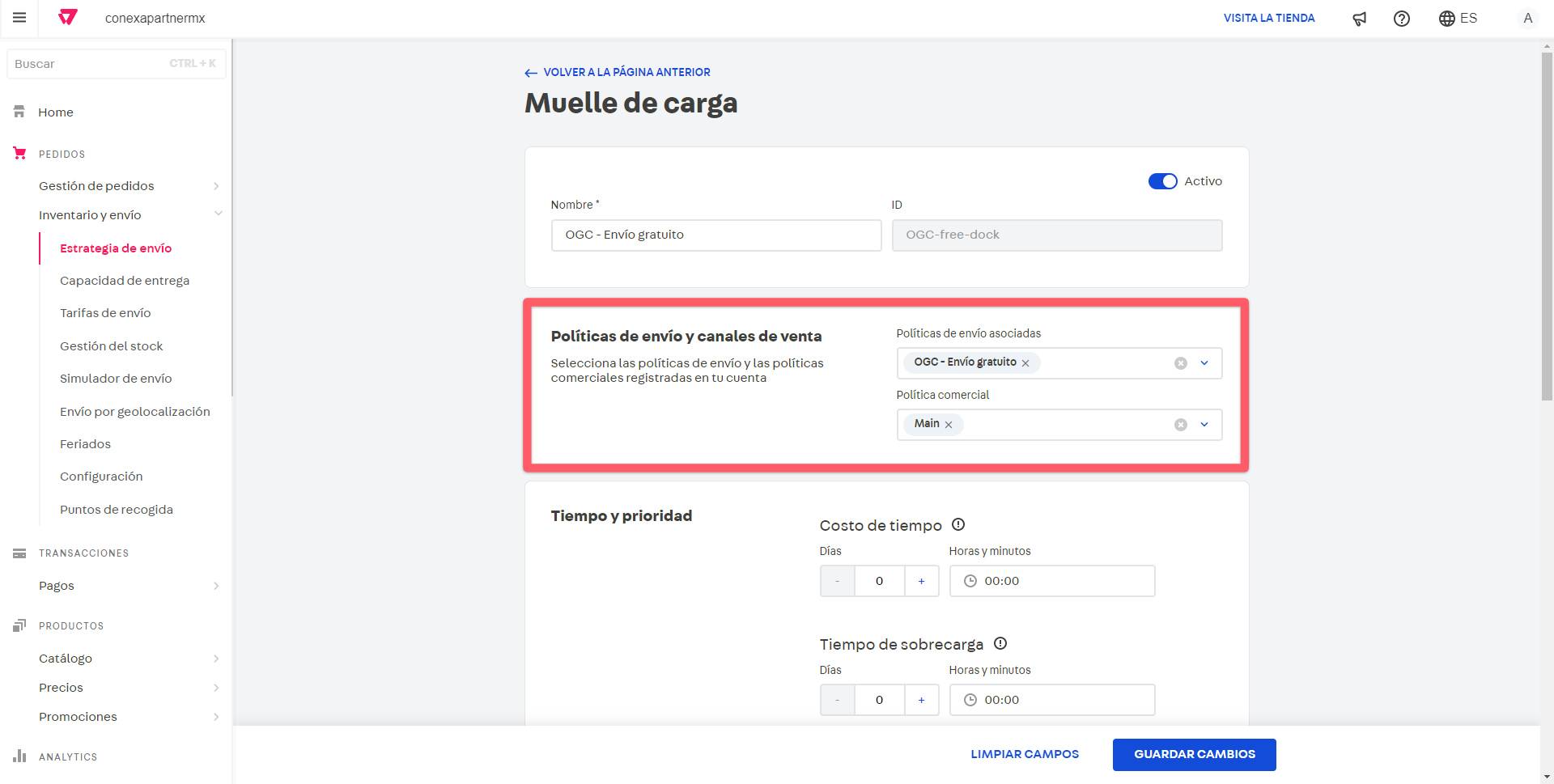Screen dimensions: 1554x784
Task: Click the scrollbar down arrow
Action: pos(1547,777)
